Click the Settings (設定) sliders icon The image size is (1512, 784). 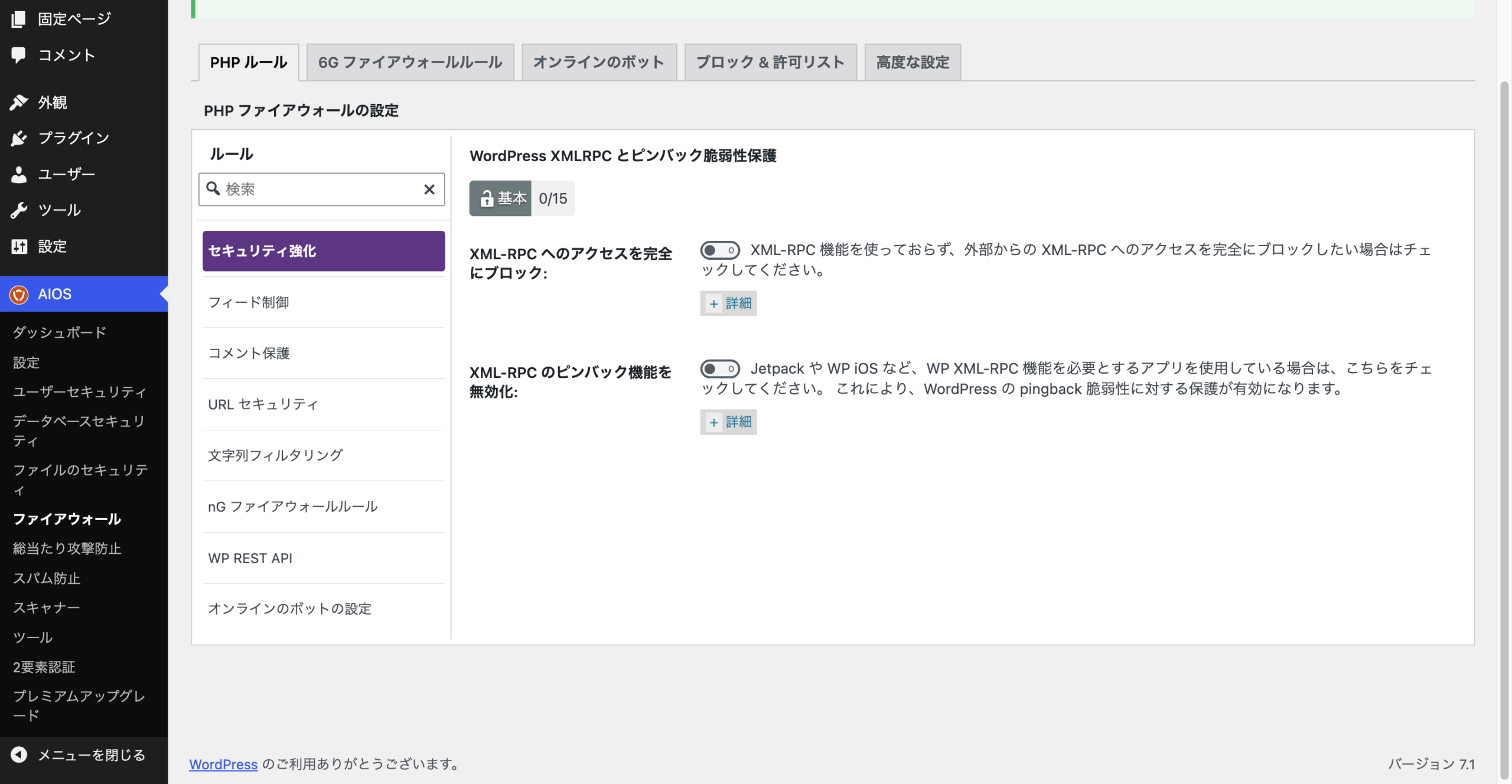pyautogui.click(x=18, y=246)
